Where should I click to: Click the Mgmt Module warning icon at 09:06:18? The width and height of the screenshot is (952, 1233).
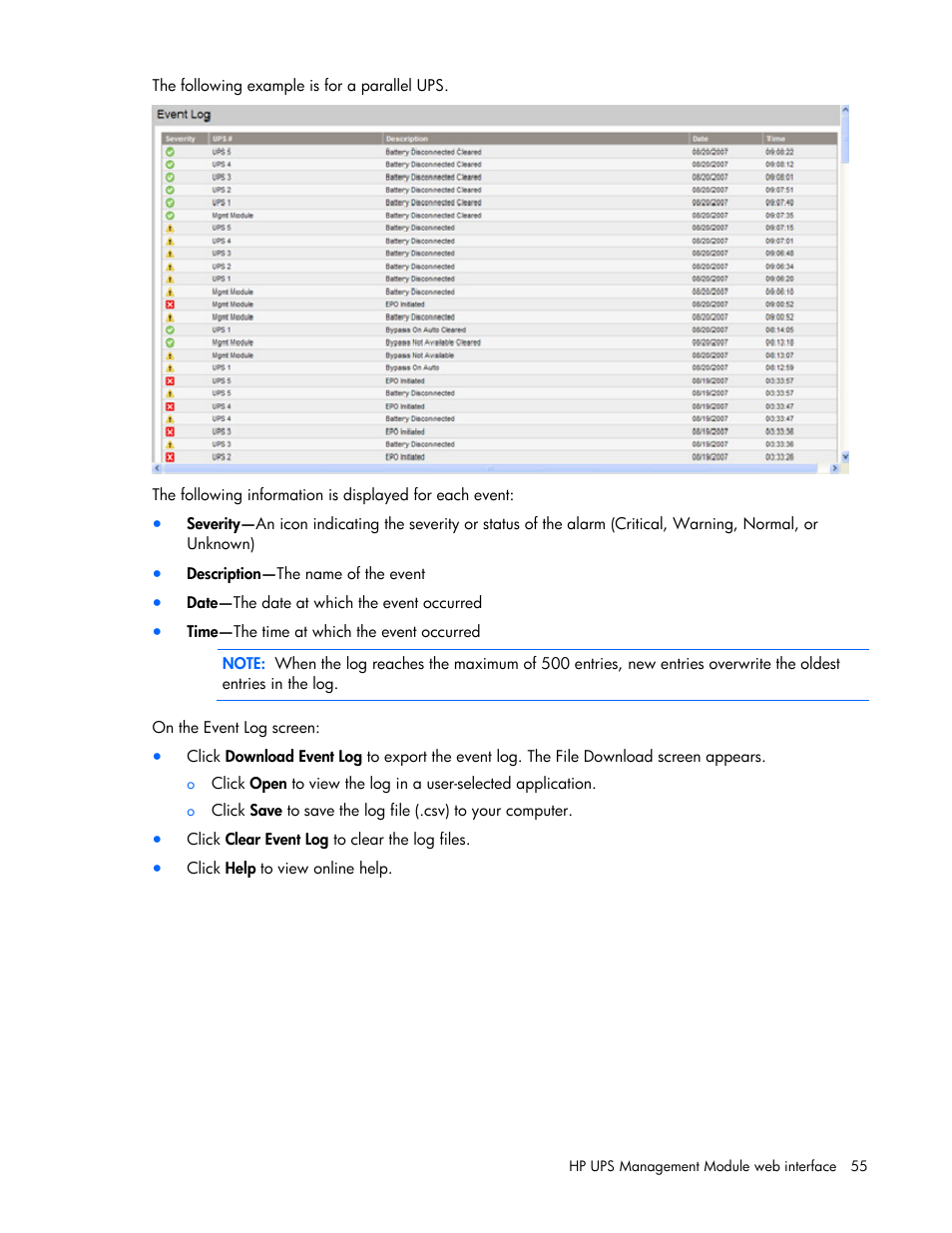coord(170,292)
